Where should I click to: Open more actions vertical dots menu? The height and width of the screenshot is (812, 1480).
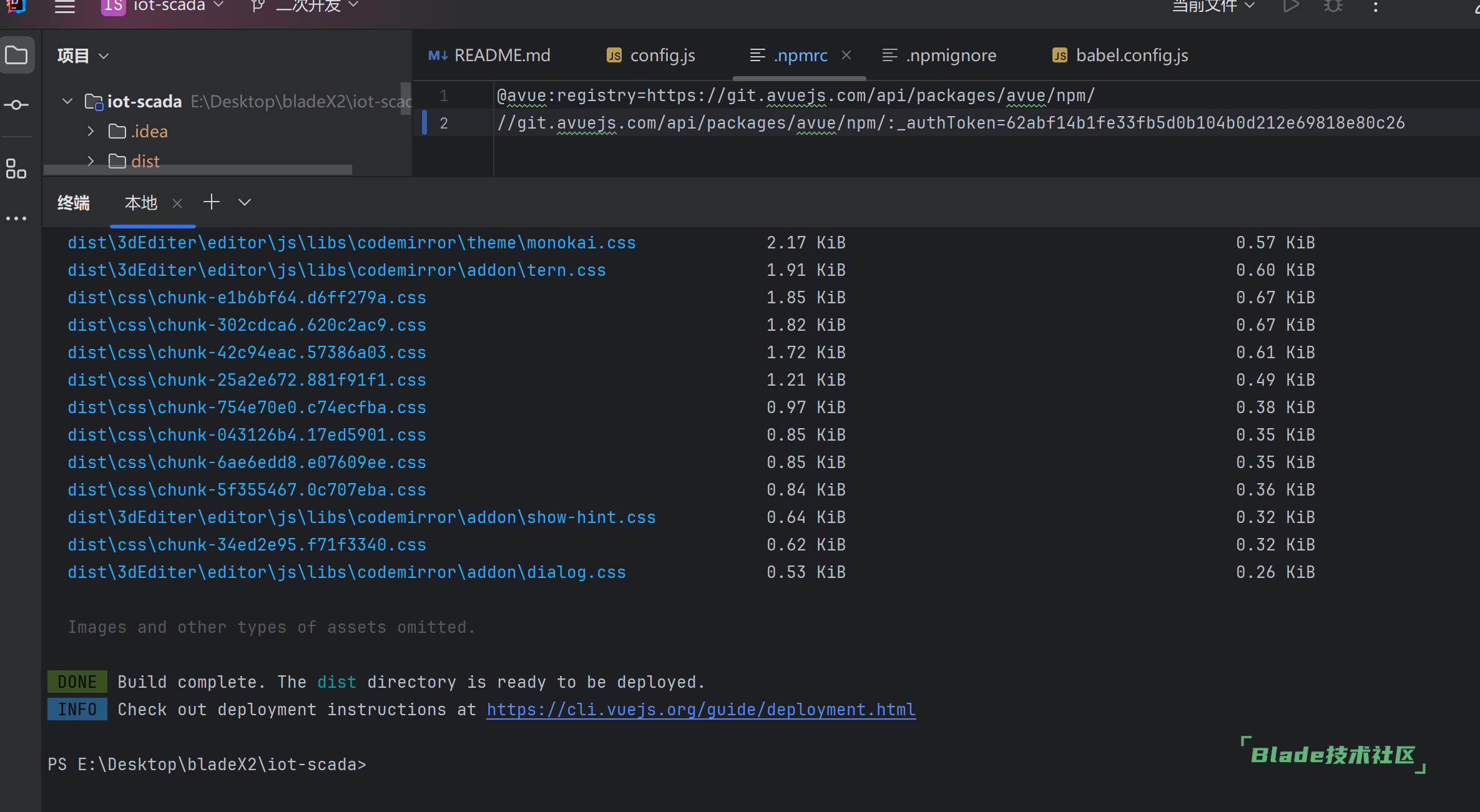1376,6
